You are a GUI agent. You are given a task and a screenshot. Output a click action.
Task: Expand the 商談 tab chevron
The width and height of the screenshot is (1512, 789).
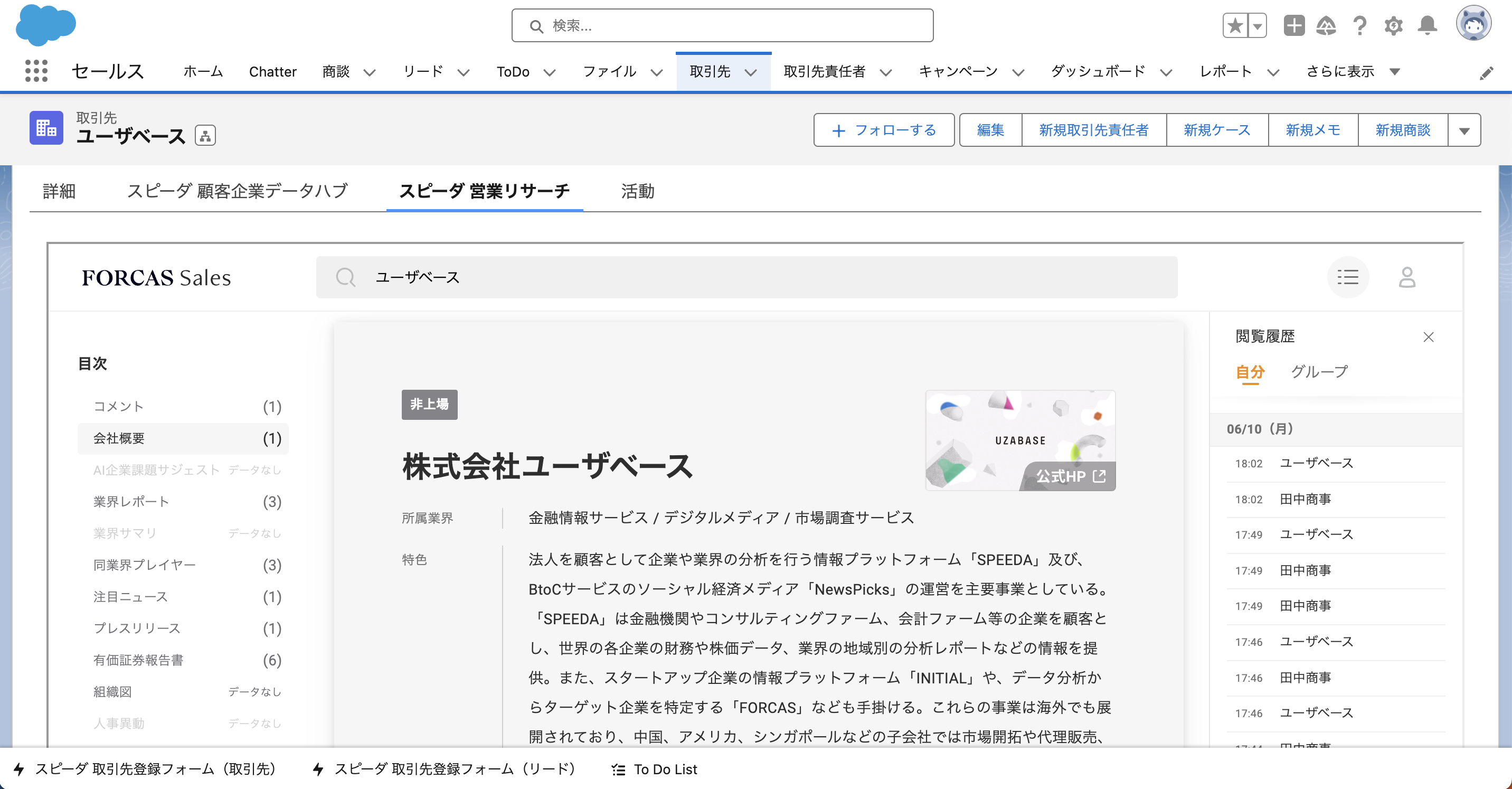point(370,72)
